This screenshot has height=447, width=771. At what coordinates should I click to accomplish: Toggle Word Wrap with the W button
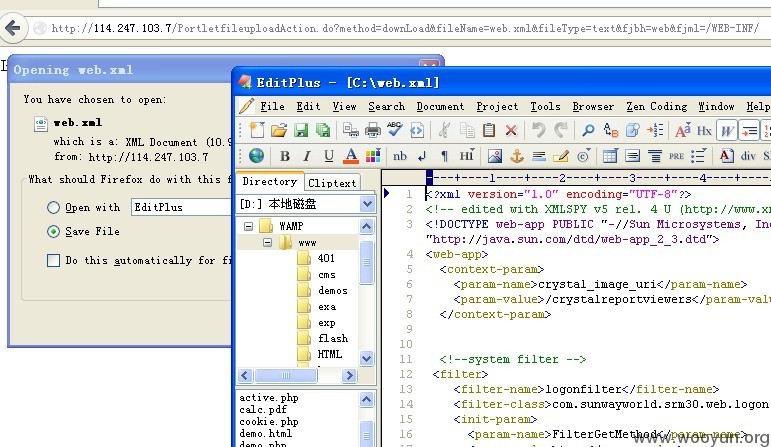click(x=727, y=131)
